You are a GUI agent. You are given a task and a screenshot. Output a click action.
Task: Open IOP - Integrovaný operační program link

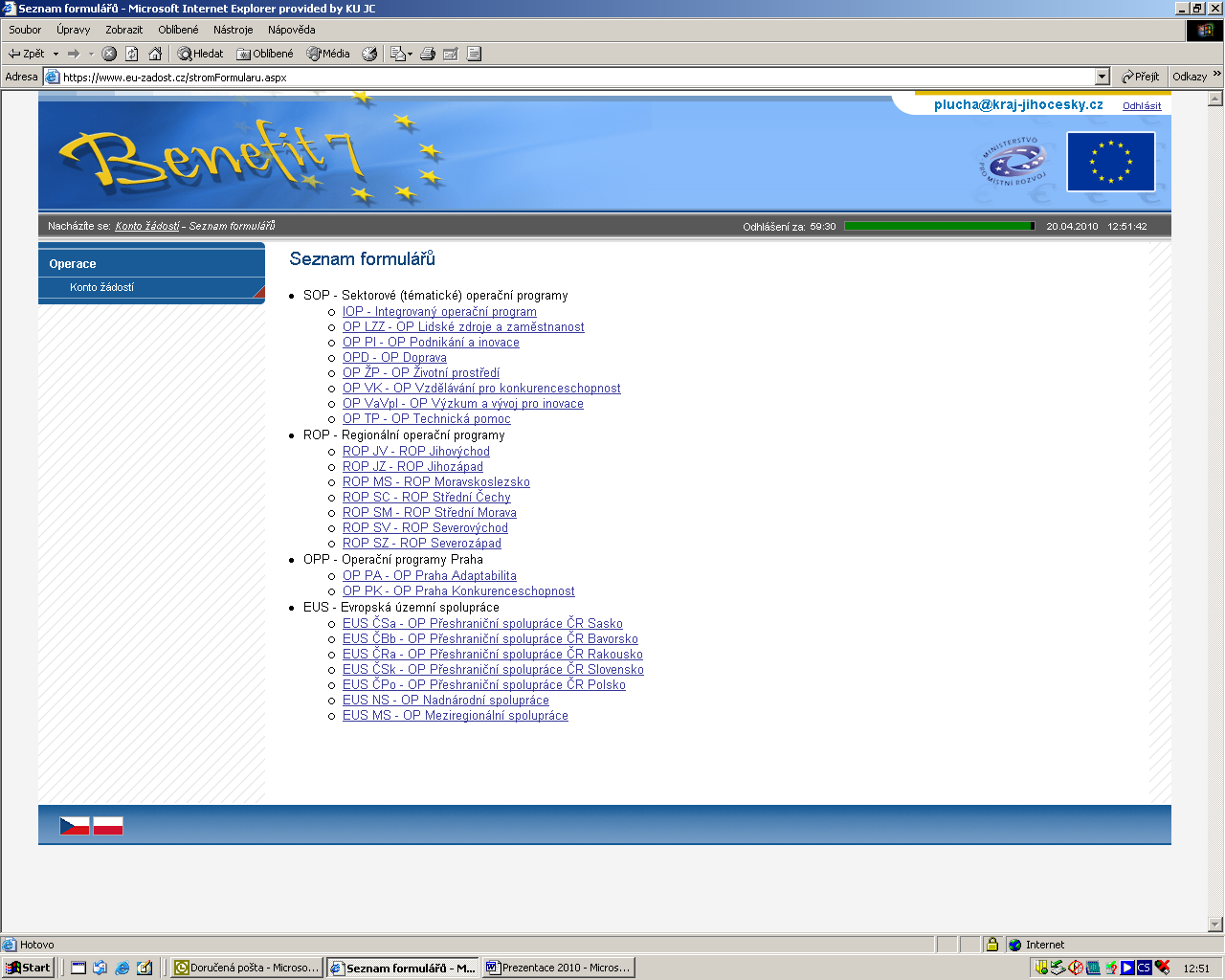[439, 312]
